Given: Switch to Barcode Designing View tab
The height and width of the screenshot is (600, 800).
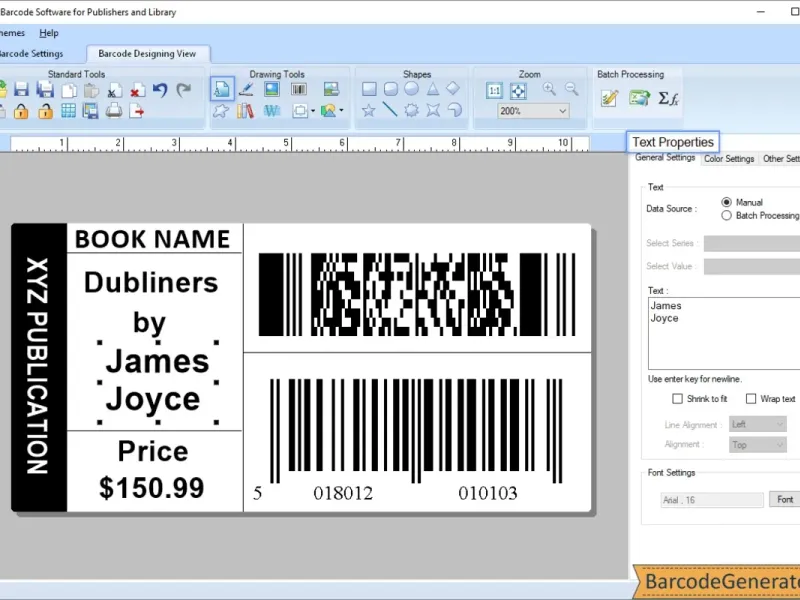Looking at the screenshot, I should (147, 54).
